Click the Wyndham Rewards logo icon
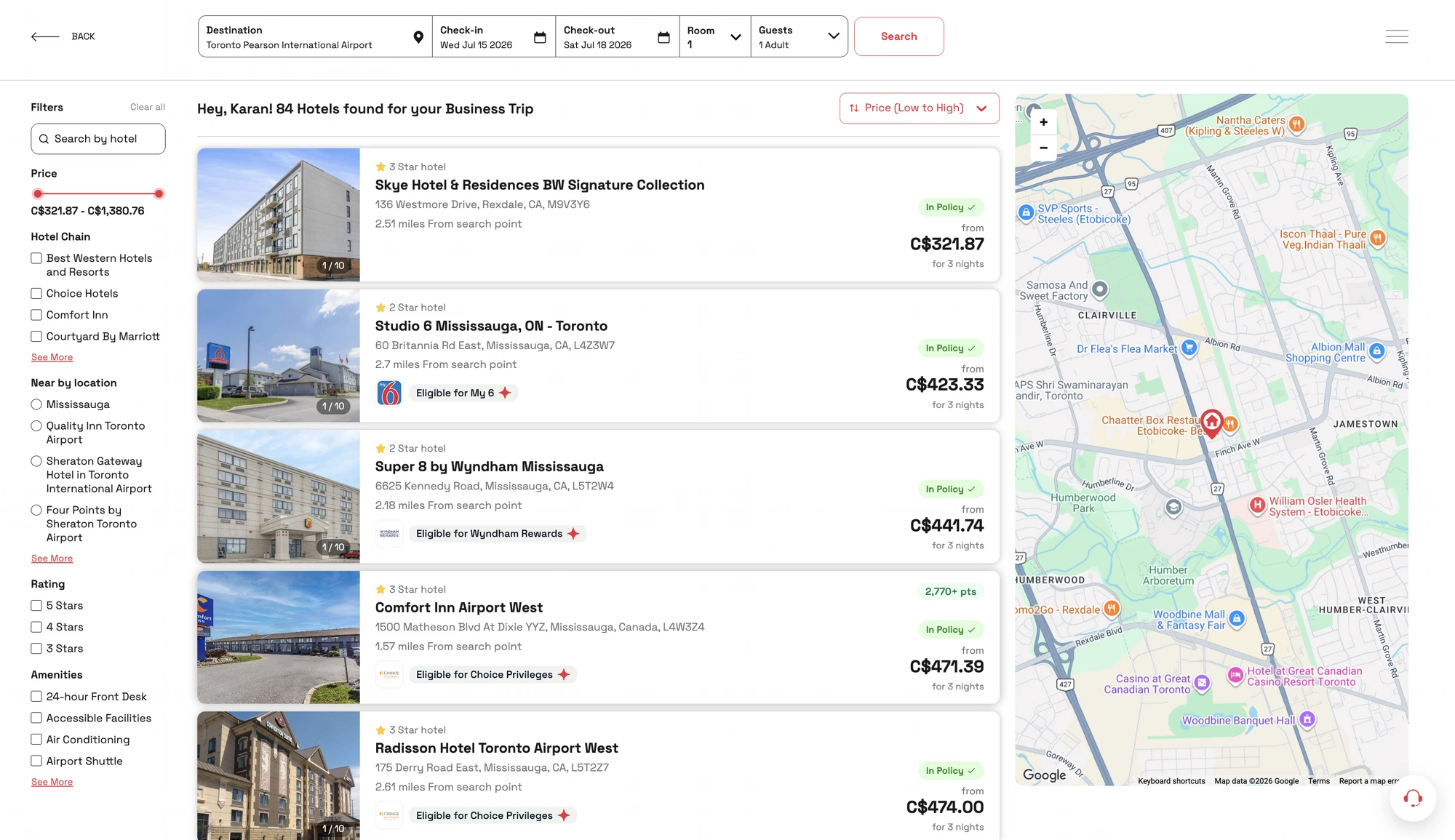 (x=389, y=534)
